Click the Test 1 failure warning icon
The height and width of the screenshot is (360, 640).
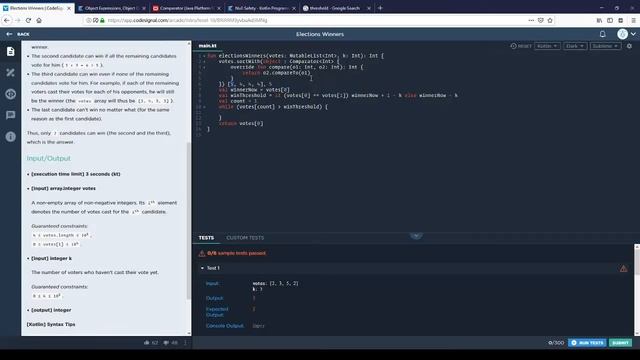(x=624, y=269)
